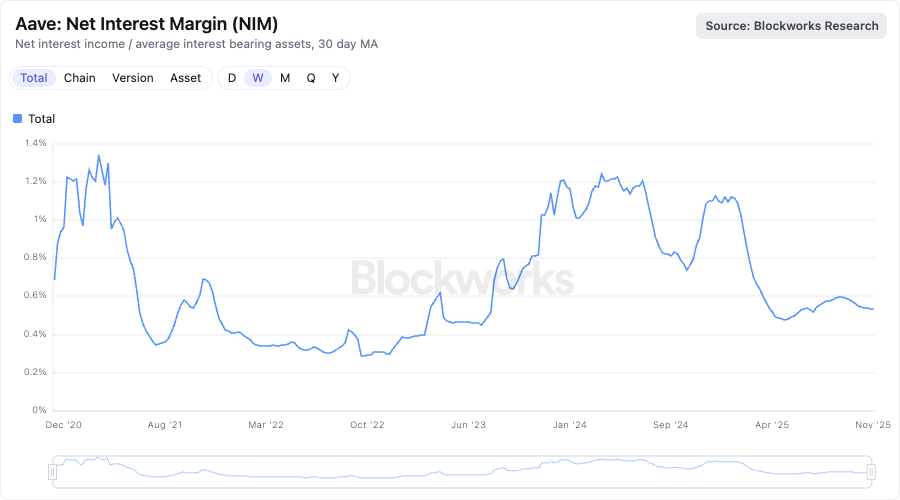Image resolution: width=900 pixels, height=500 pixels.
Task: Grab the left range slider handle
Action: click(53, 472)
